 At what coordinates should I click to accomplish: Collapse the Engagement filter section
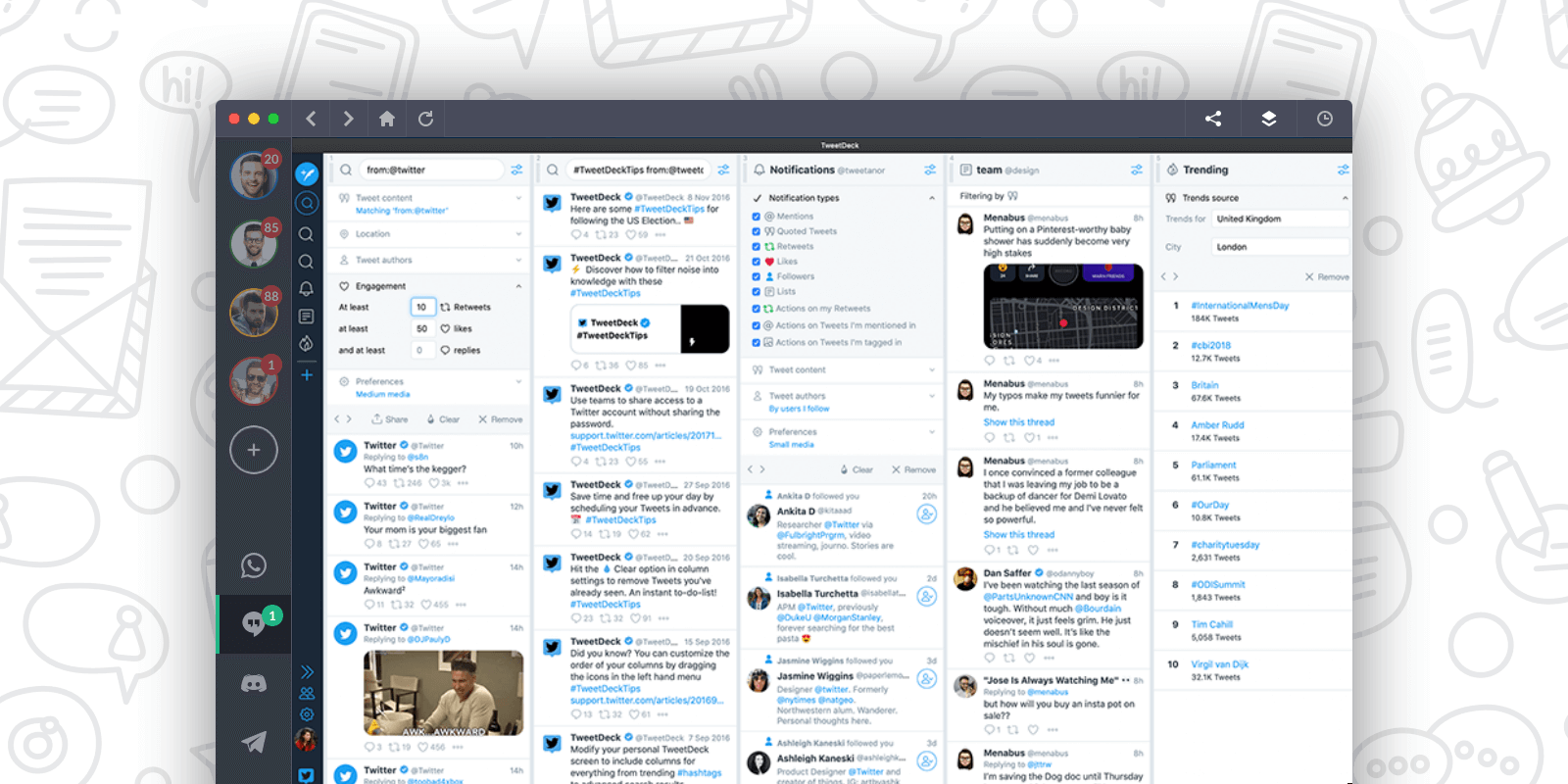coord(518,286)
